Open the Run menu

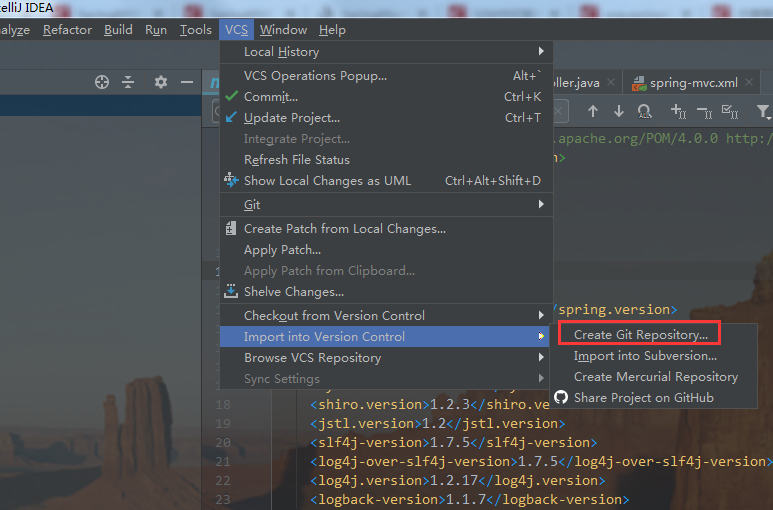156,30
